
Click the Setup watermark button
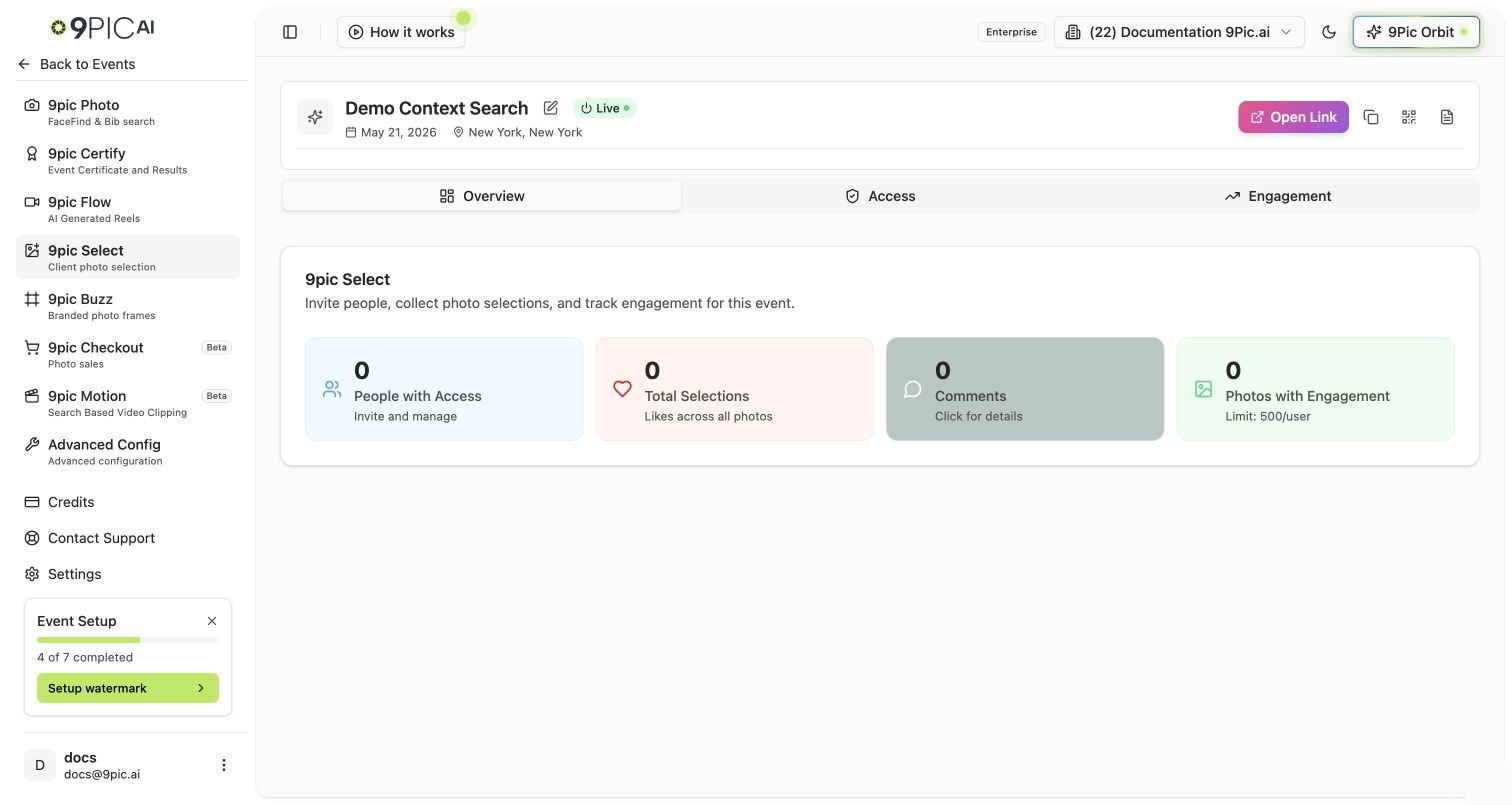(128, 688)
